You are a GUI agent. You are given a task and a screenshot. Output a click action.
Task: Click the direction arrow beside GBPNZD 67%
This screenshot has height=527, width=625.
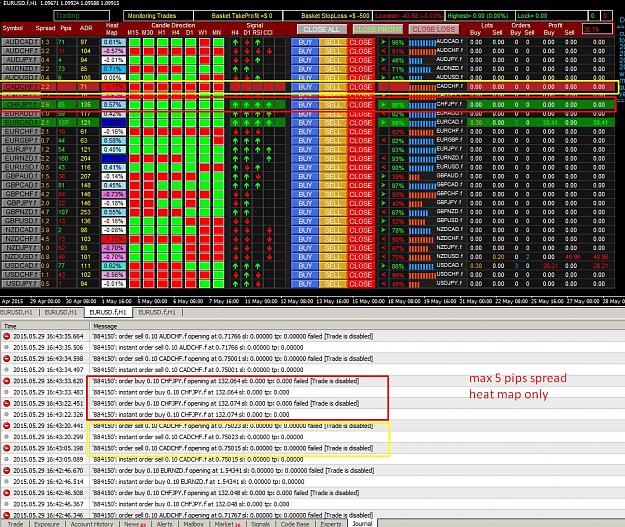pyautogui.click(x=383, y=212)
